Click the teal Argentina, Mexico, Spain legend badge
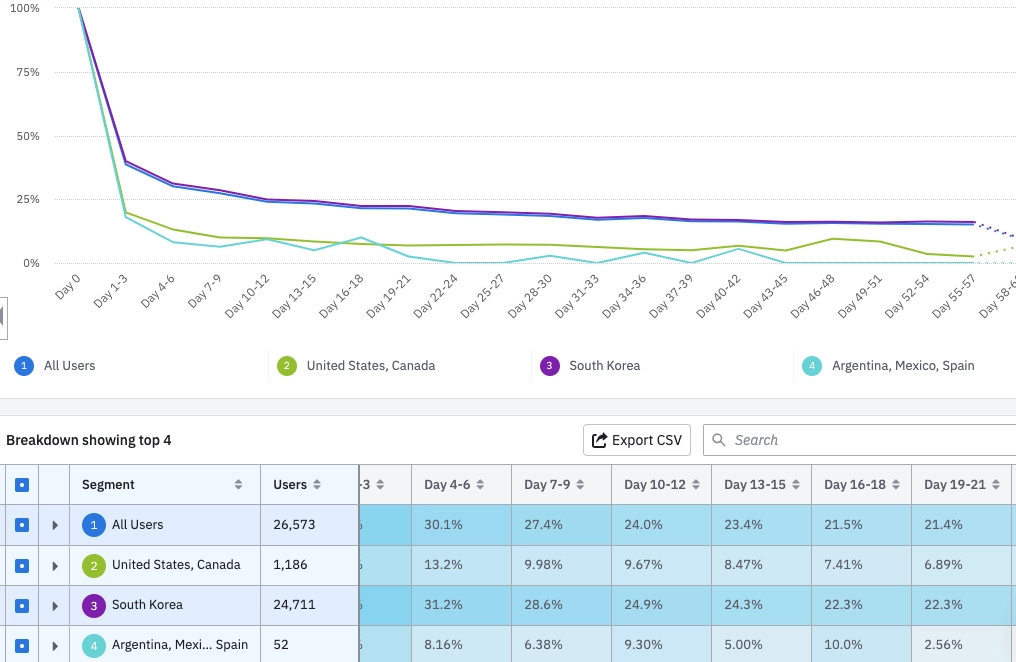 pos(812,366)
